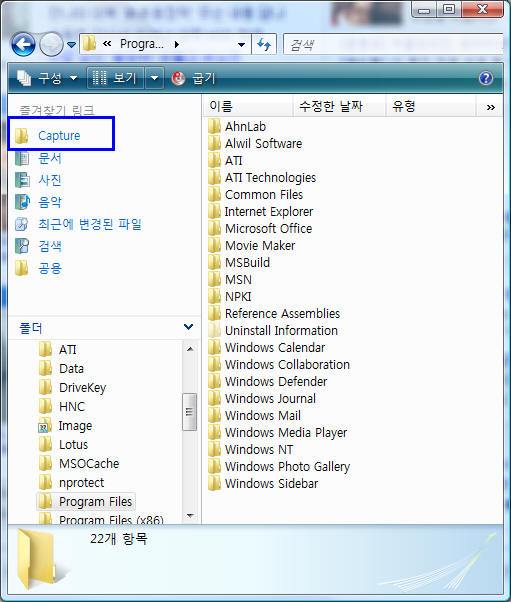The height and width of the screenshot is (602, 511).
Task: Select the Windows Photo Gallery folder
Action: pos(279,466)
